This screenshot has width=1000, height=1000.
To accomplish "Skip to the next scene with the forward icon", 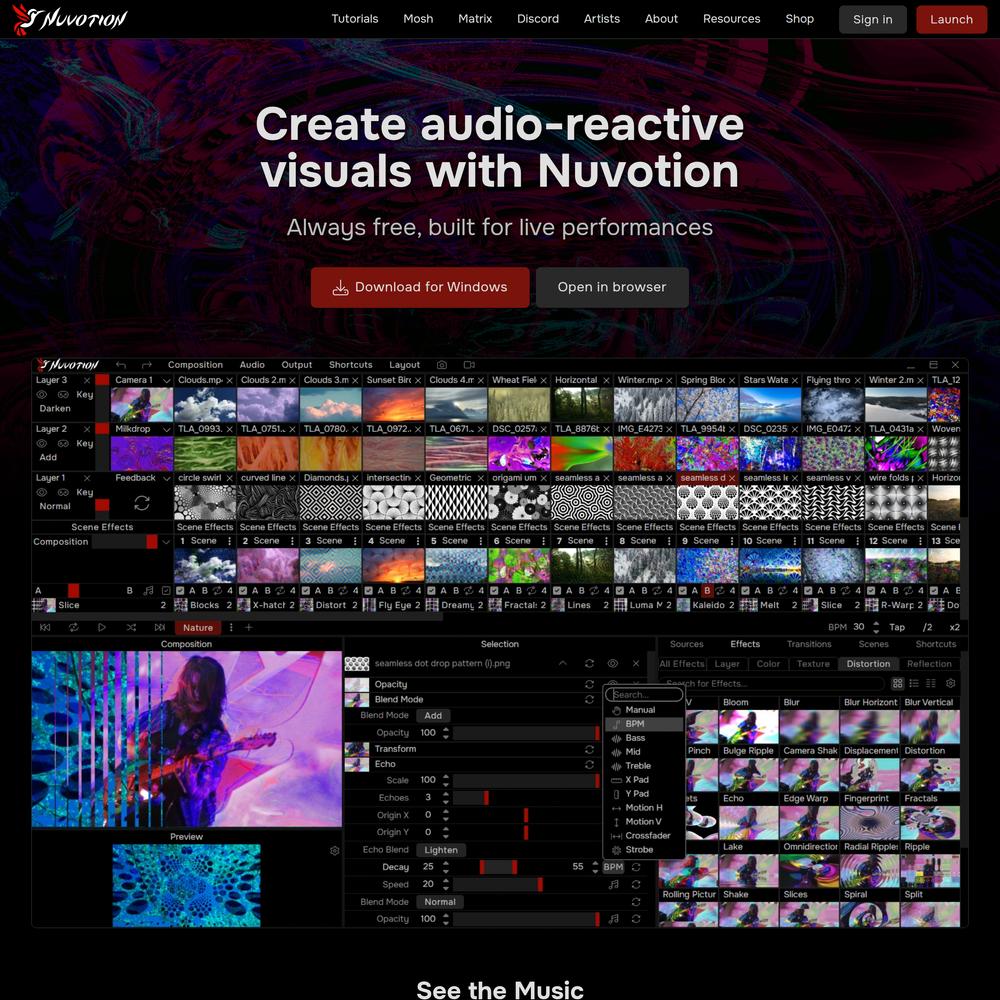I will click(x=160, y=628).
